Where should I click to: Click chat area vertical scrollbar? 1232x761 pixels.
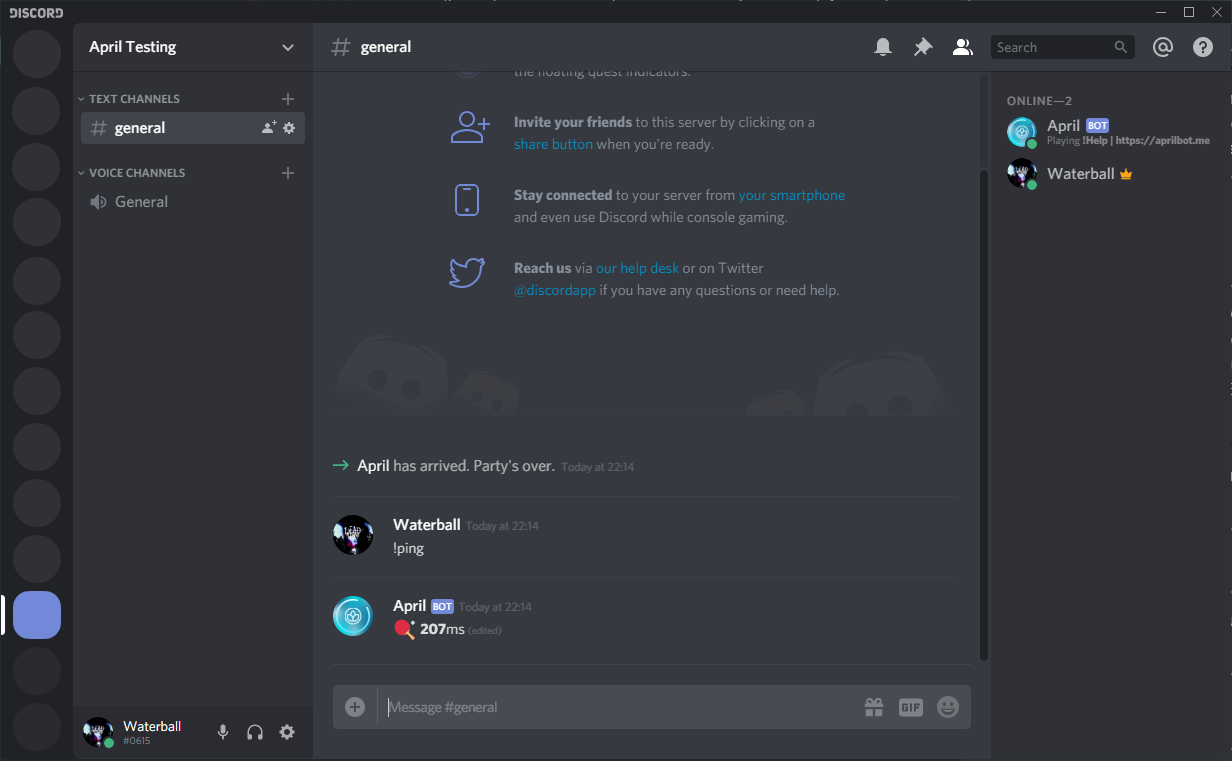pos(984,414)
